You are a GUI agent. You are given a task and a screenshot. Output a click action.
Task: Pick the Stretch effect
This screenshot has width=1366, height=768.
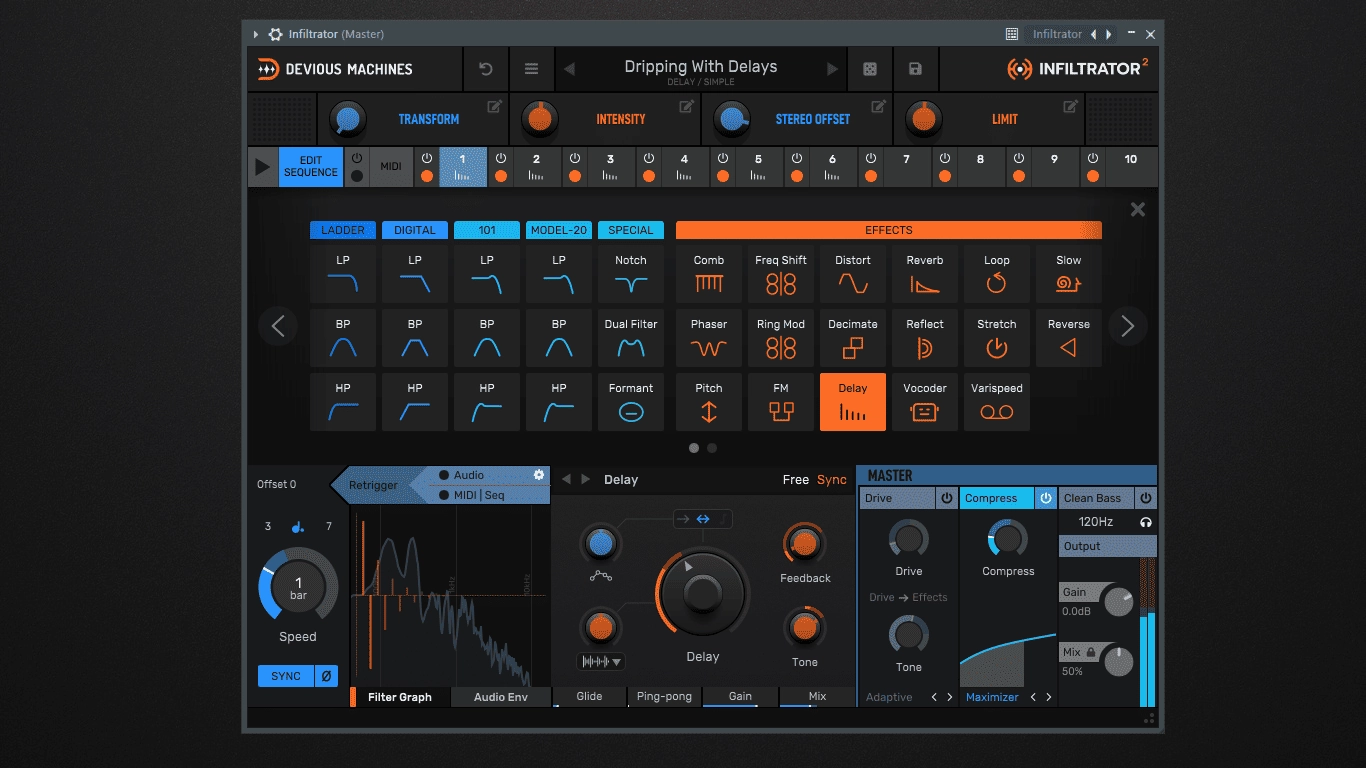[997, 338]
